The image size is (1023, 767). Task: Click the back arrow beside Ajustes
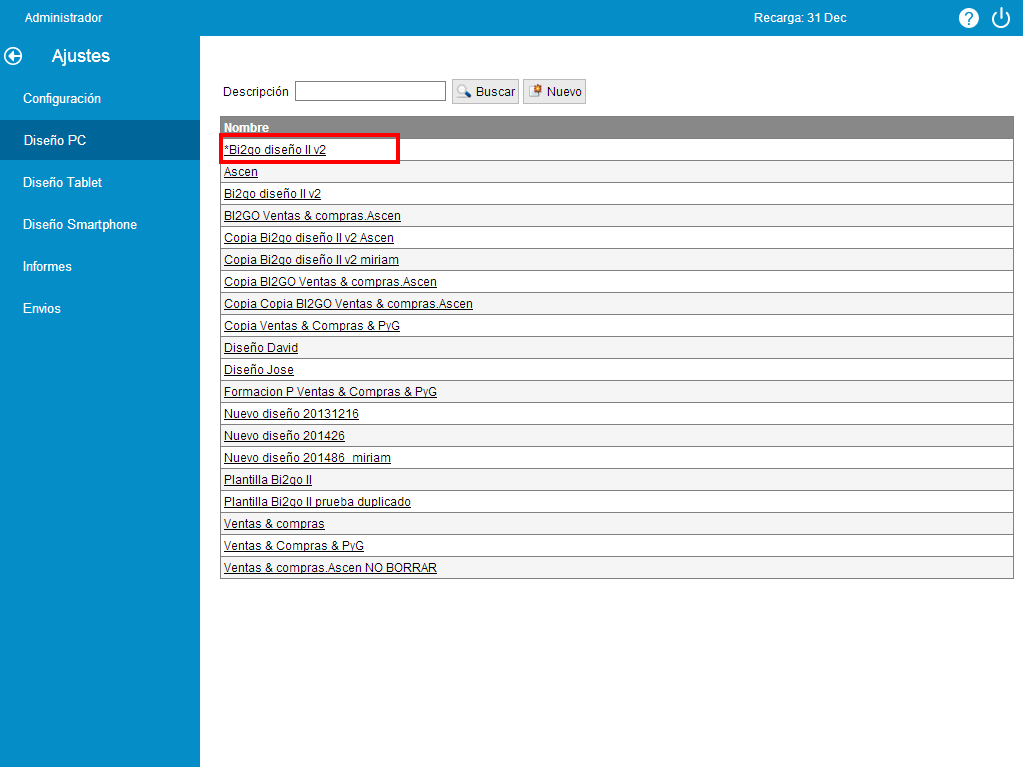pos(13,56)
